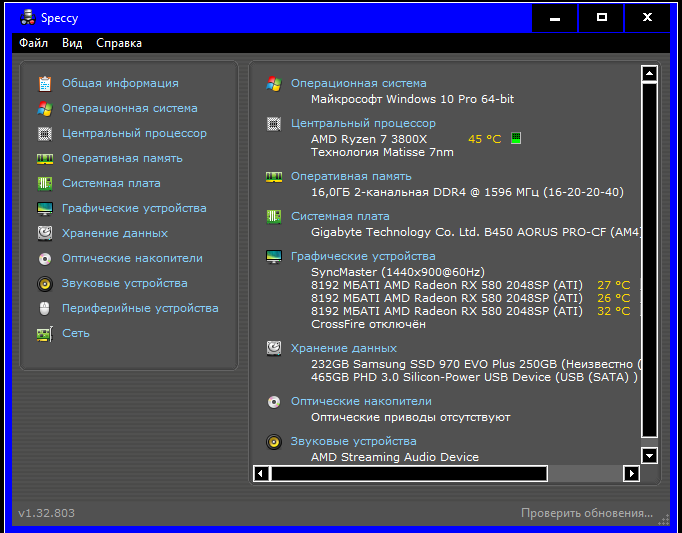Click vertical scrollbar down arrow
The width and height of the screenshot is (682, 533).
click(649, 456)
